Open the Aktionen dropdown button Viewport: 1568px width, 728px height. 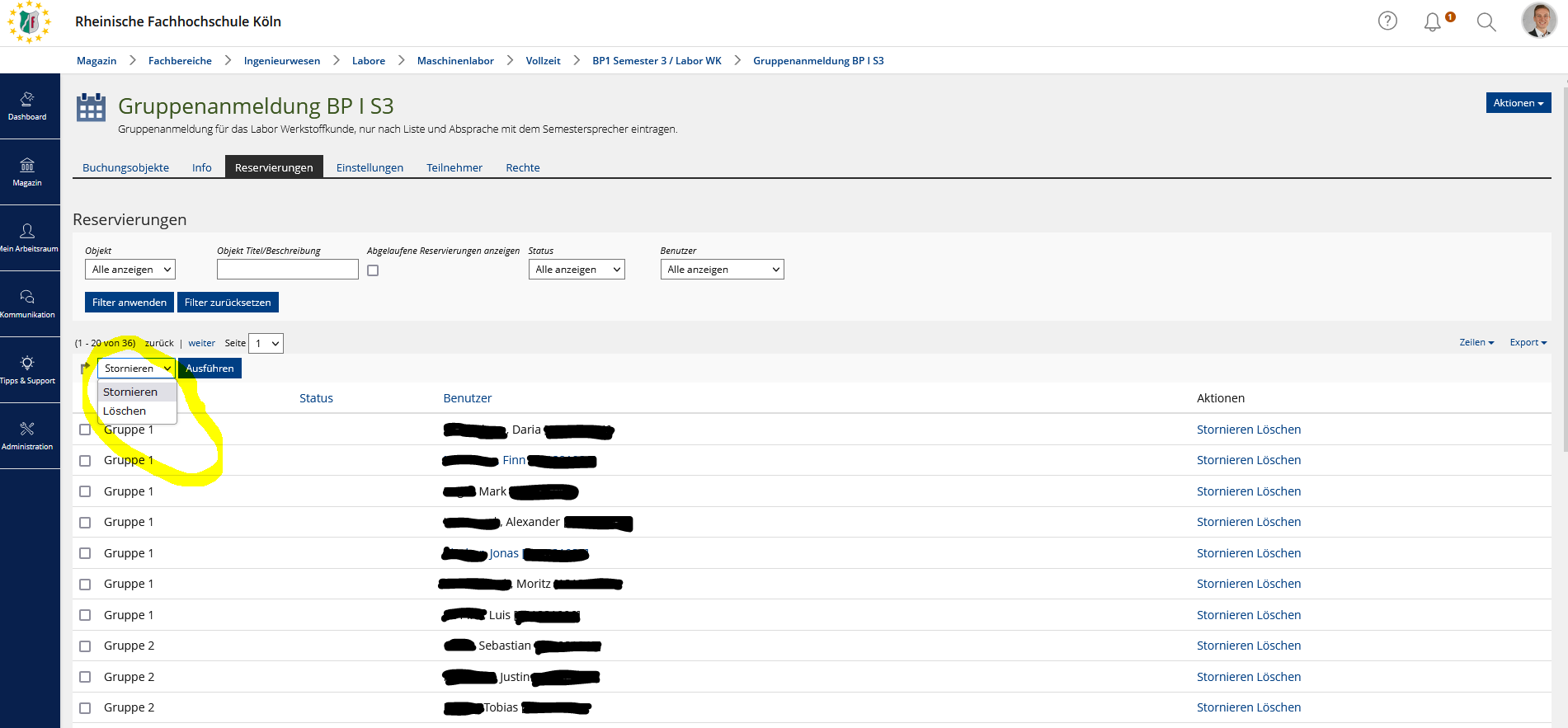tap(1518, 103)
